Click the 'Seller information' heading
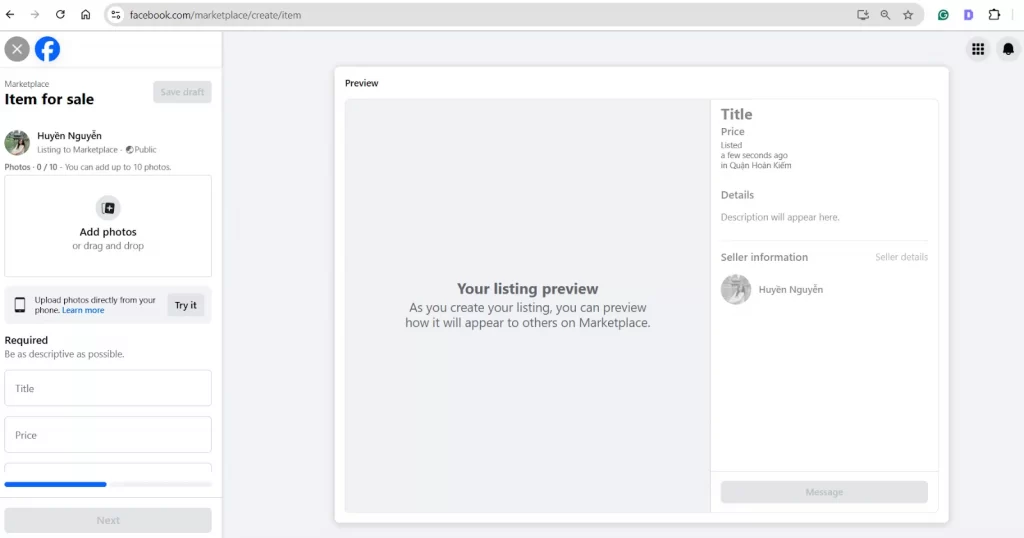This screenshot has height=538, width=1024. pos(764,257)
